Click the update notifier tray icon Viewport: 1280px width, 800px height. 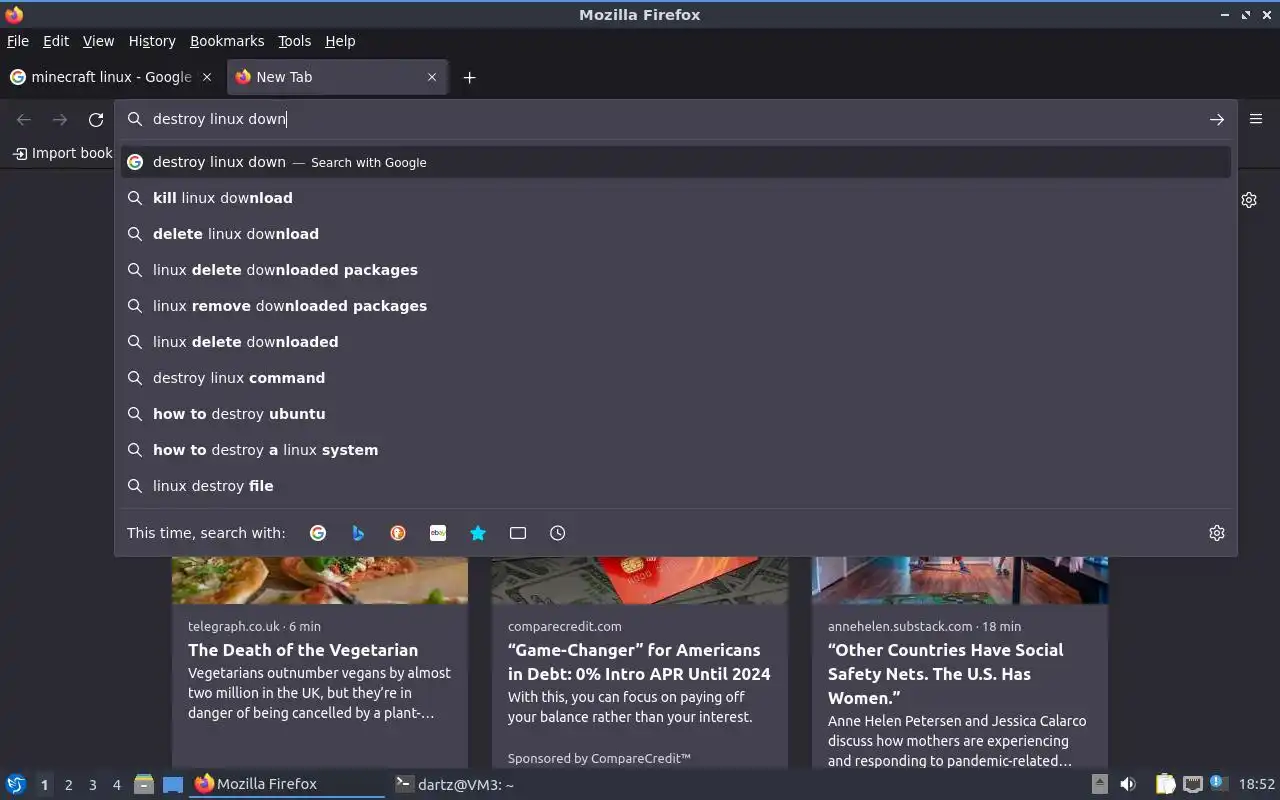1218,783
